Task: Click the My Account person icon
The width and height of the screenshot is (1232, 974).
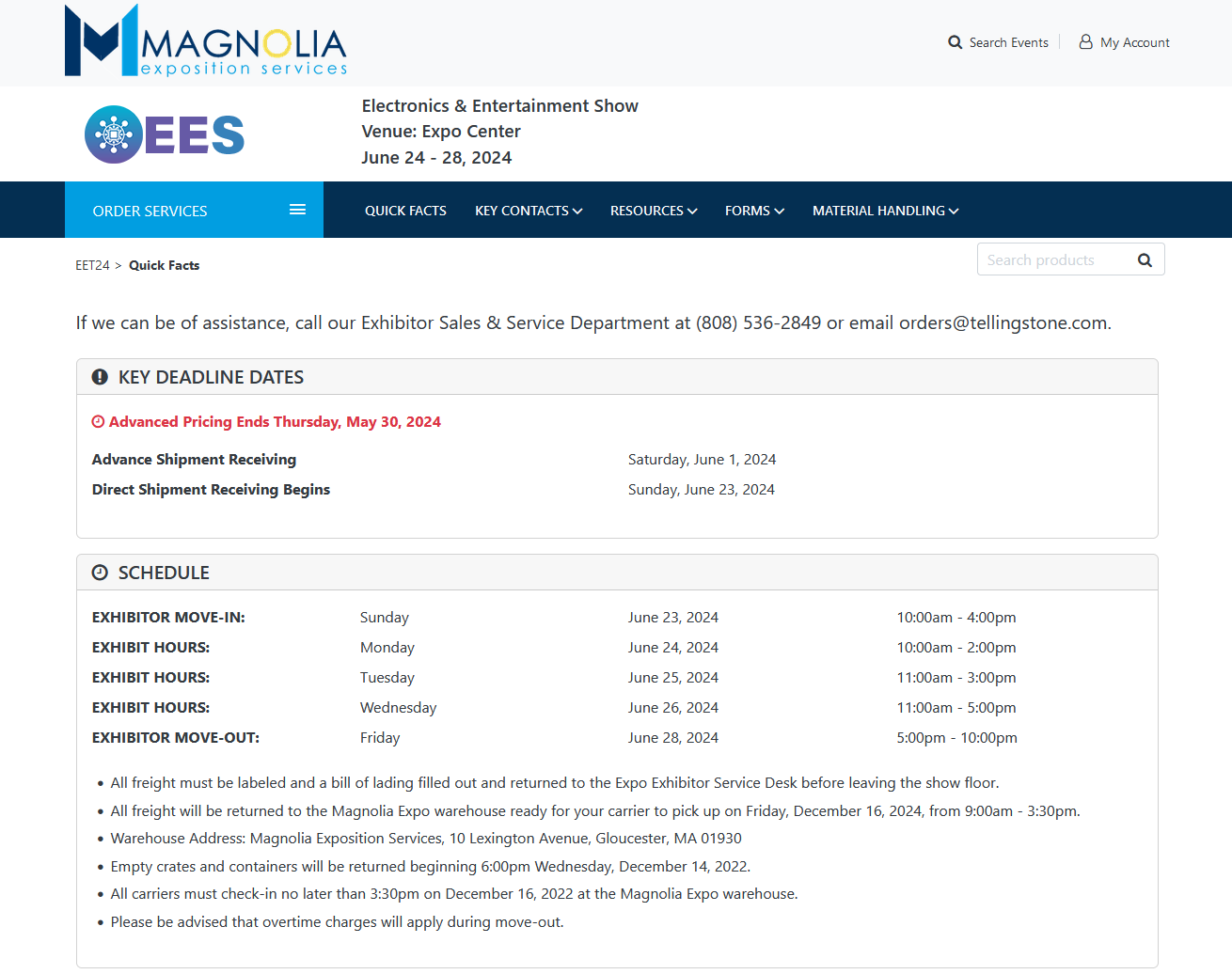Action: click(1086, 41)
